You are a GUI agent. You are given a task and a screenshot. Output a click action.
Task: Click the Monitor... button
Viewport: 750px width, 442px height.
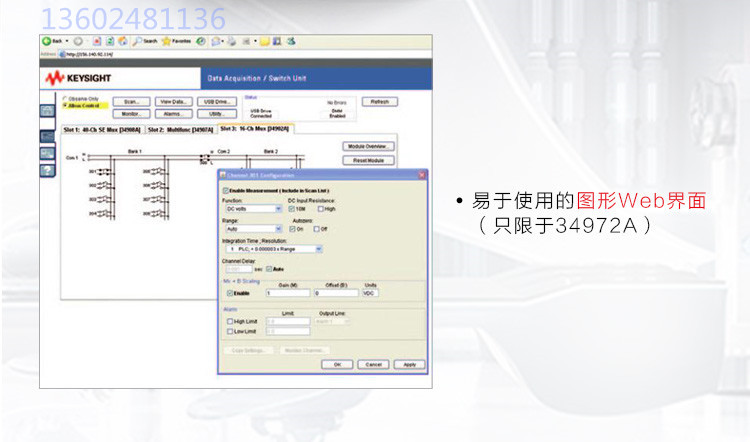[x=132, y=114]
